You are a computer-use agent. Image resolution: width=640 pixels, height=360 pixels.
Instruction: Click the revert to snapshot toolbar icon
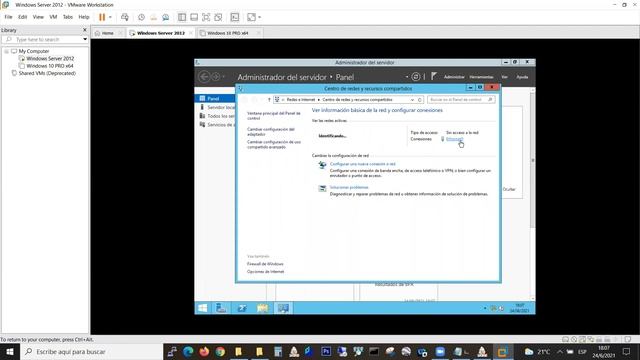[x=153, y=17]
